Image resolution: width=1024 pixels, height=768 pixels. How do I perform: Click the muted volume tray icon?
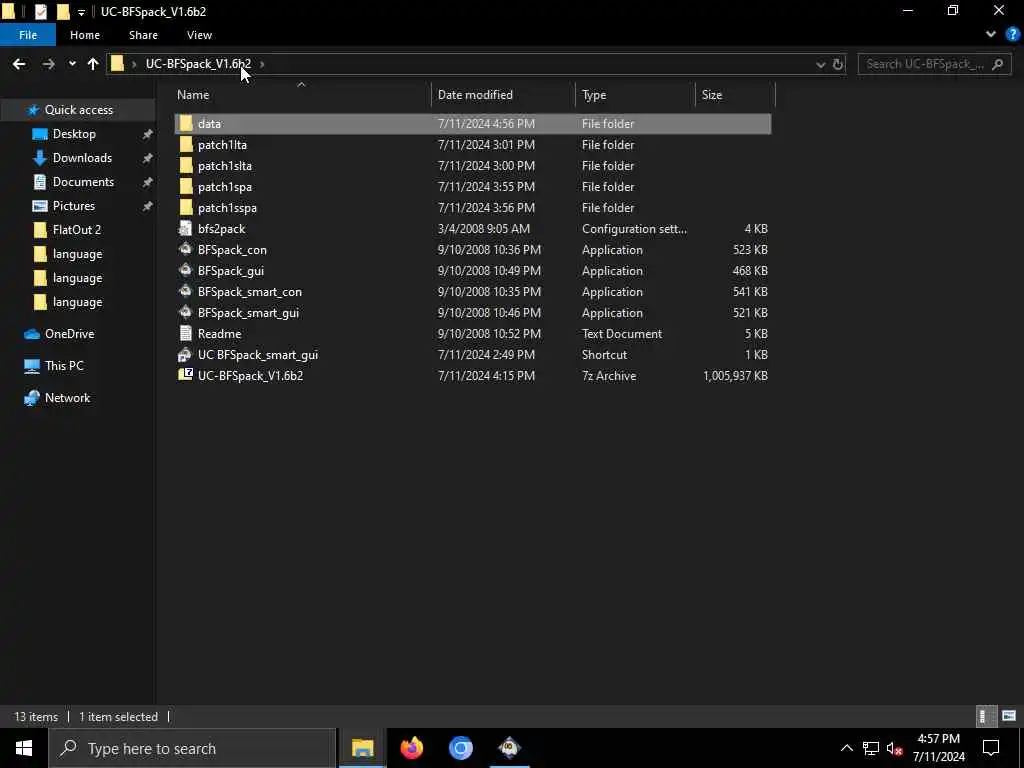point(894,748)
